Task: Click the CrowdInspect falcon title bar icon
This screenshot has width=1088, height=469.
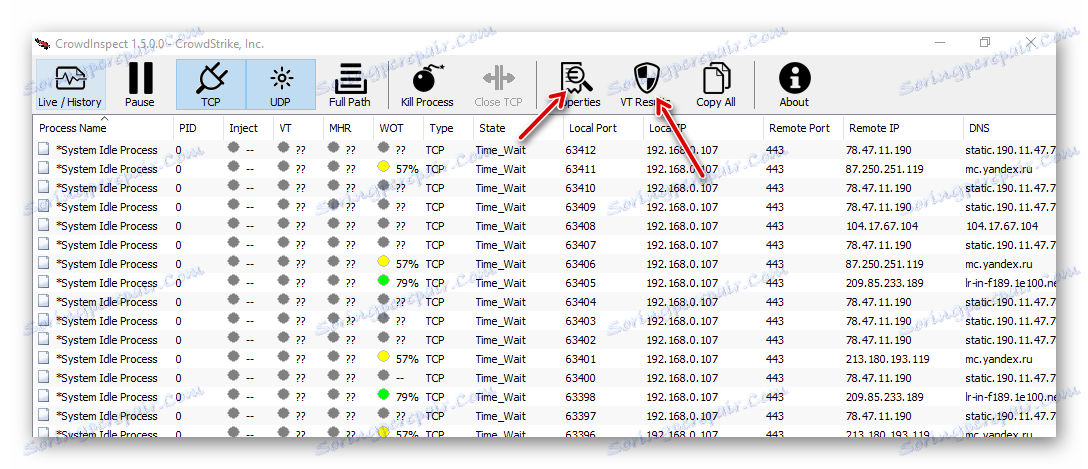Action: pos(43,44)
